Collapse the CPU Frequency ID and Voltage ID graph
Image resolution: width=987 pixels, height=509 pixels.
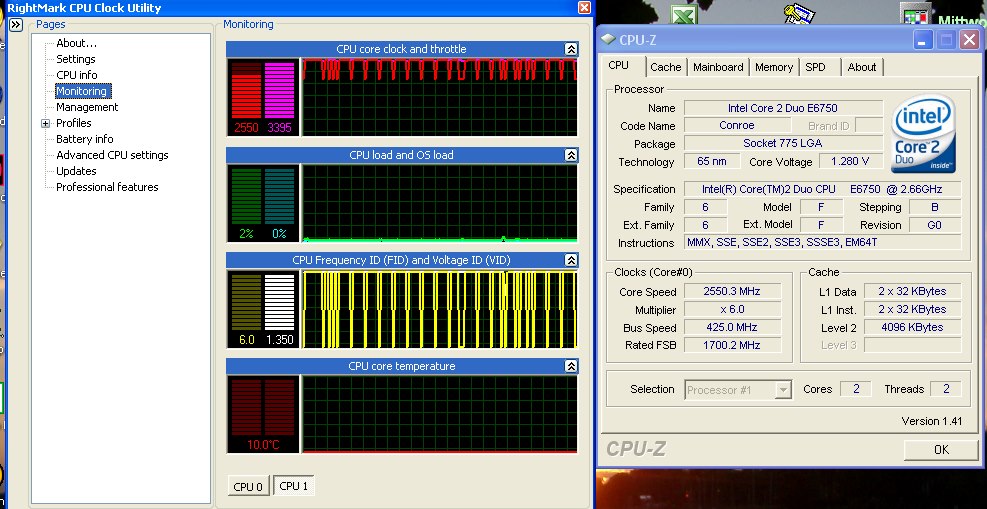[570, 260]
